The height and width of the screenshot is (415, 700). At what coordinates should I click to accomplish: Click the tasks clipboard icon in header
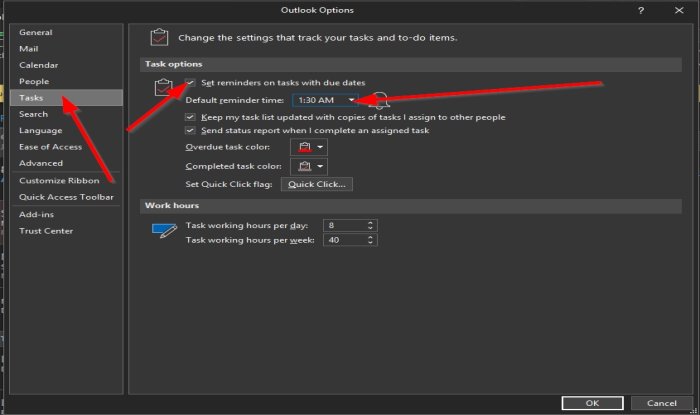pos(159,37)
